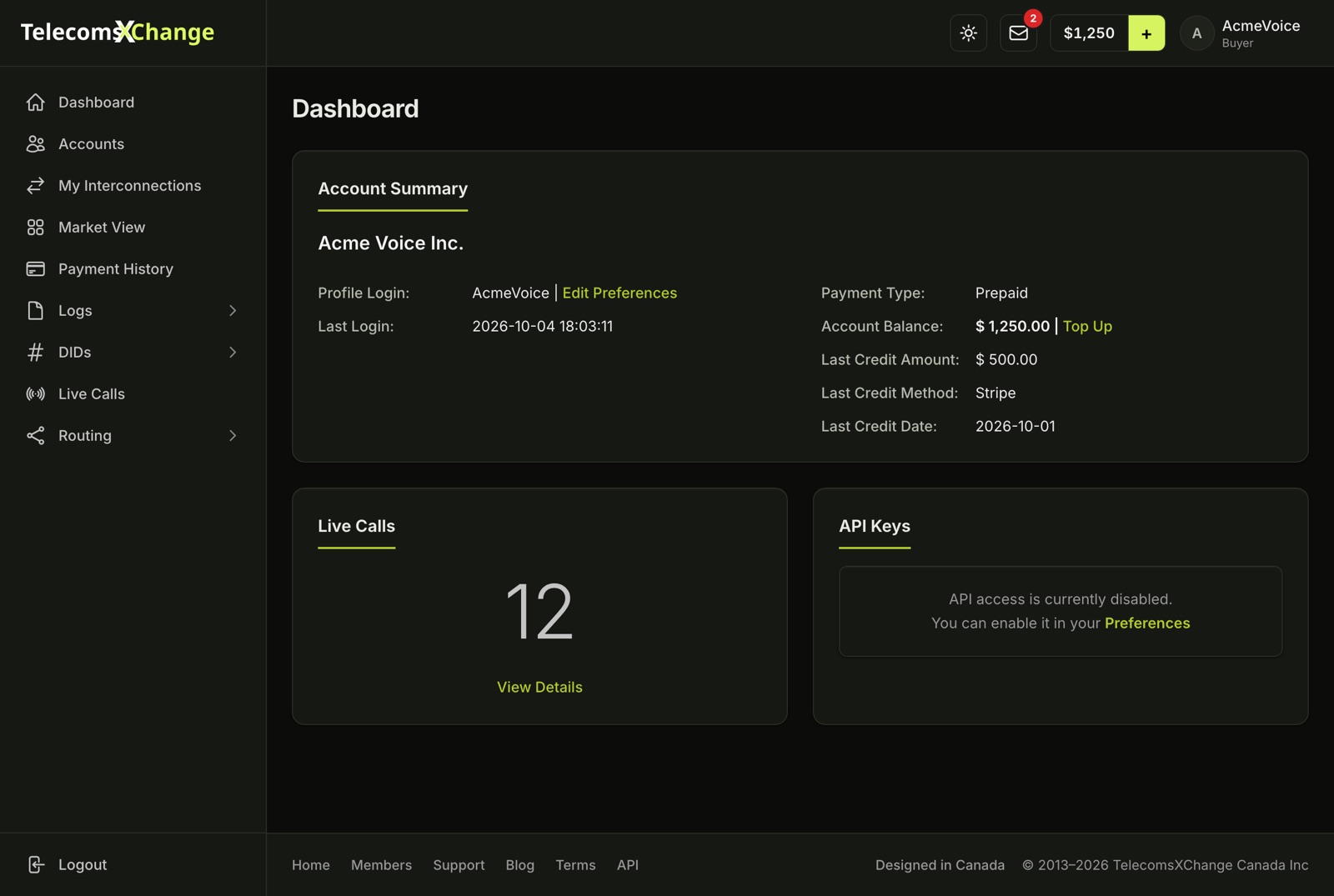Click the user avatar circle labeled A

click(x=1196, y=33)
